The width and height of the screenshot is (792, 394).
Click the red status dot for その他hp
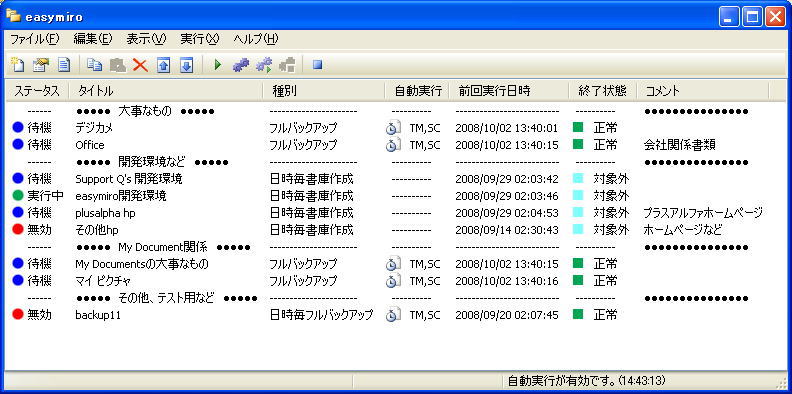18,230
